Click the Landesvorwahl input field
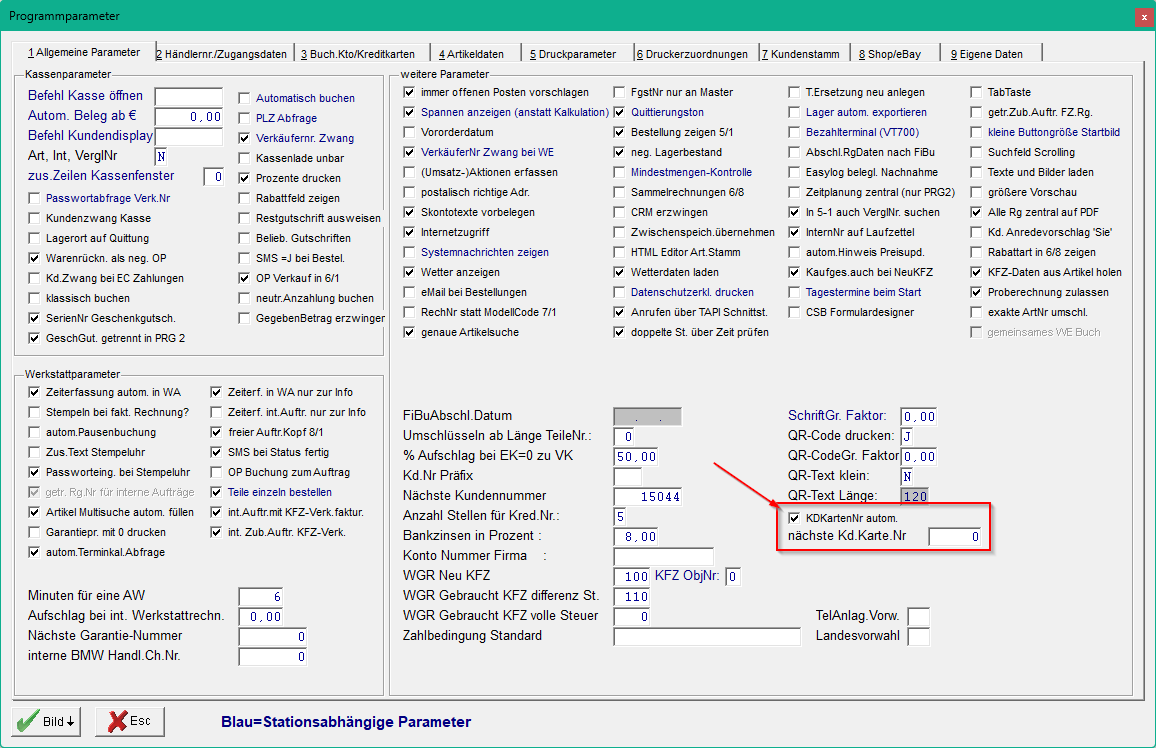Screen dimensions: 1156x748 919,636
